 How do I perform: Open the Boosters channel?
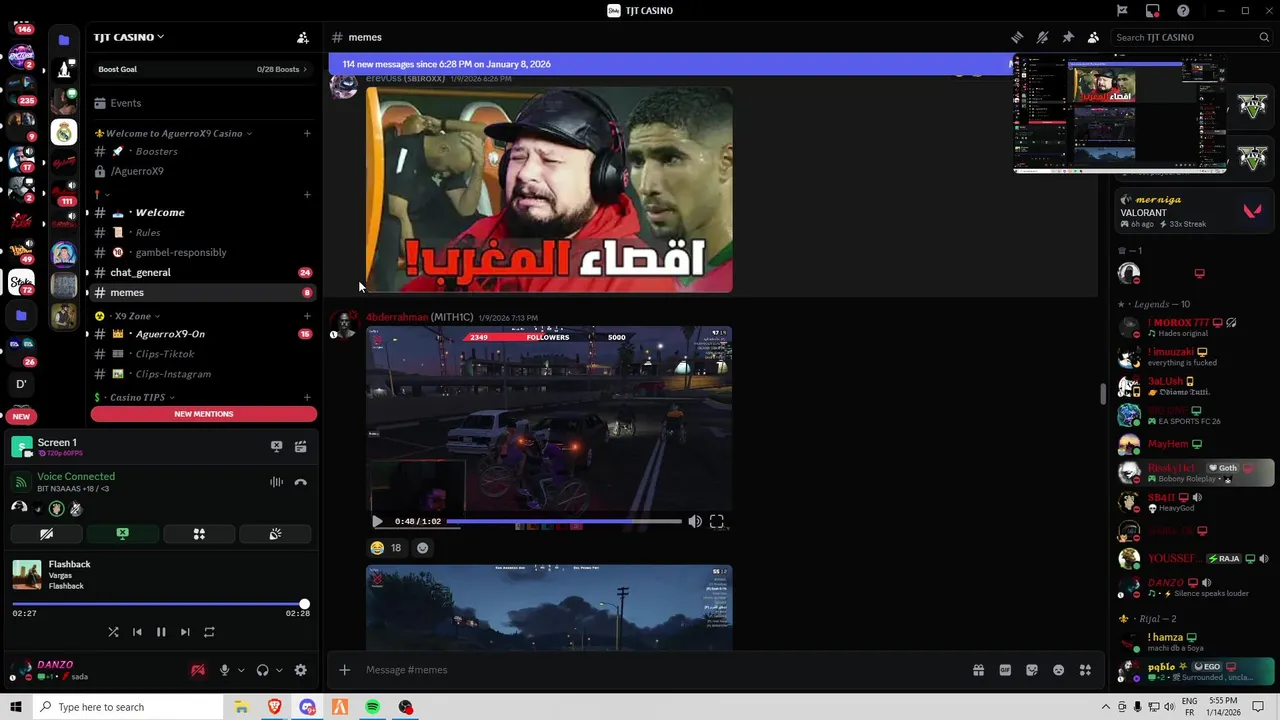(203, 151)
